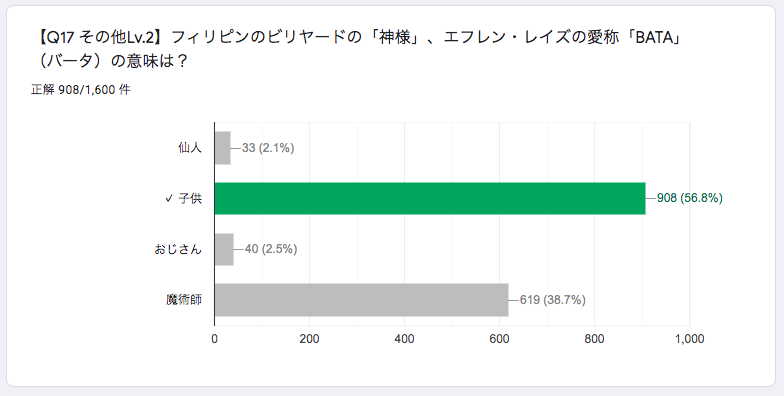Click the checkmark beside 子供
The height and width of the screenshot is (396, 784).
[x=168, y=198]
